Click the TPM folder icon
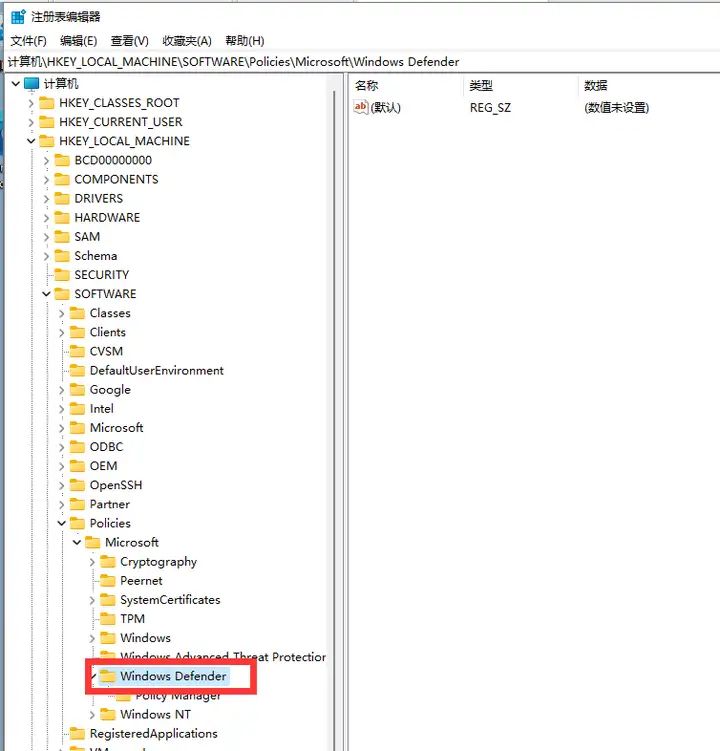Image resolution: width=720 pixels, height=751 pixels. coord(108,619)
